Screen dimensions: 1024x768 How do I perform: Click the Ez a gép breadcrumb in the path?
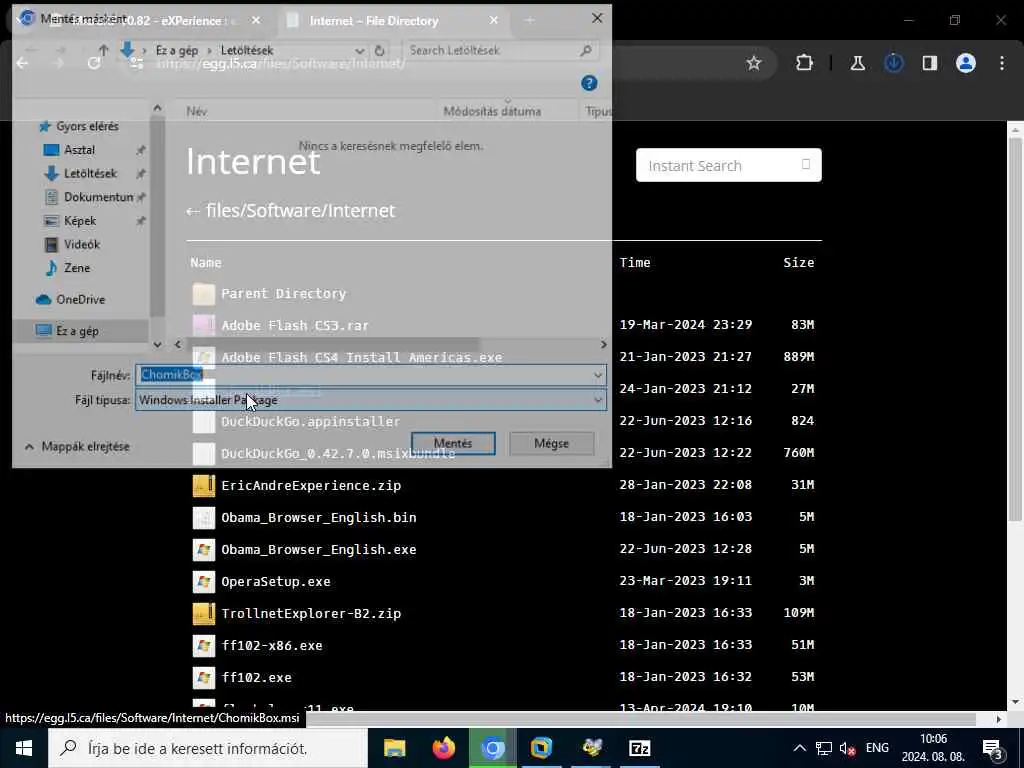(176, 50)
